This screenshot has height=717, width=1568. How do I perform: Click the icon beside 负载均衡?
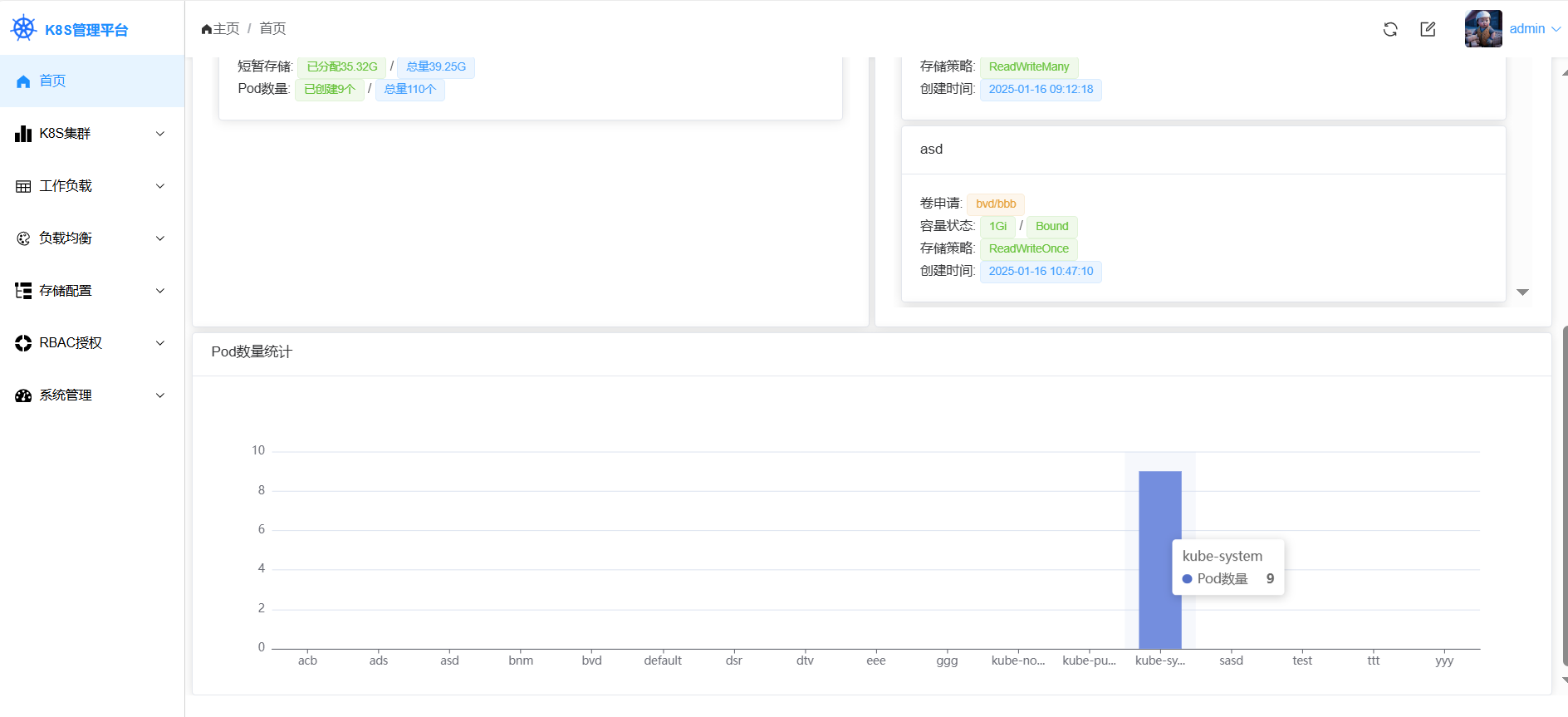[23, 238]
